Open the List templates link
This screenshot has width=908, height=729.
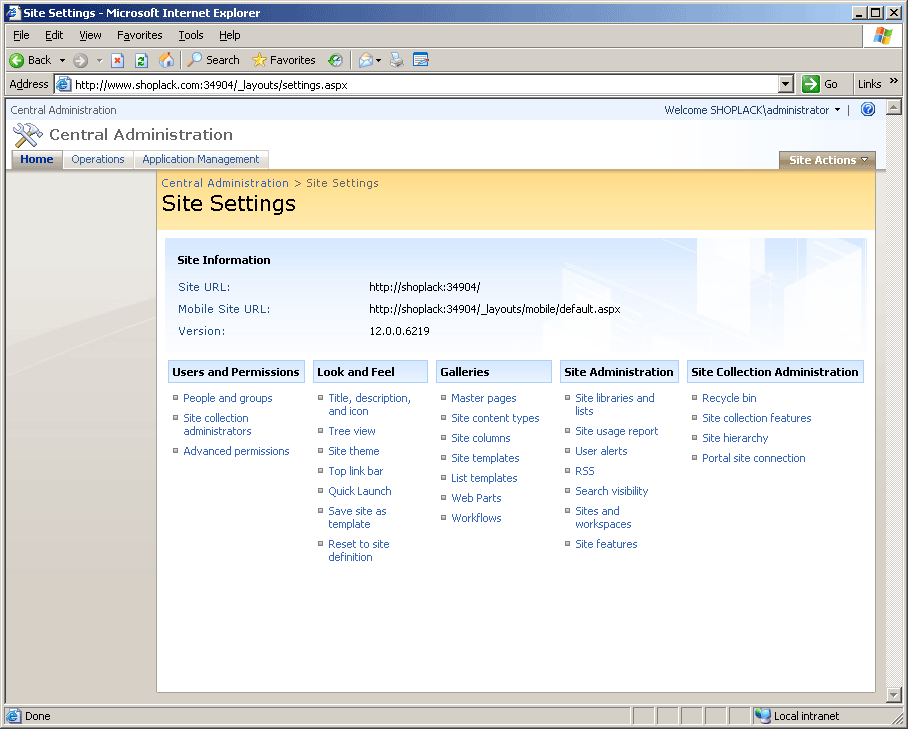tap(484, 478)
